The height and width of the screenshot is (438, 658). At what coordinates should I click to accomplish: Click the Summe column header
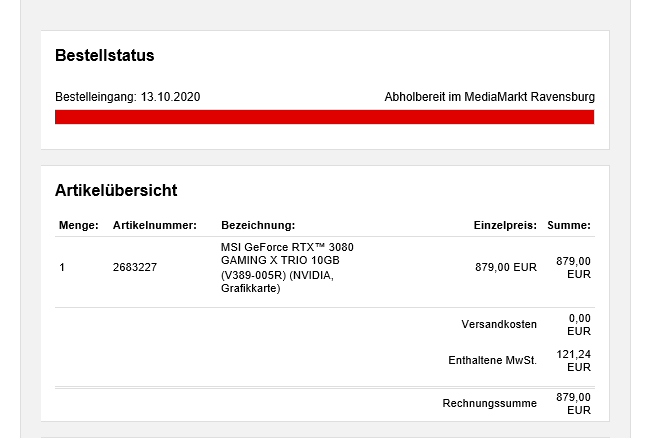(569, 225)
